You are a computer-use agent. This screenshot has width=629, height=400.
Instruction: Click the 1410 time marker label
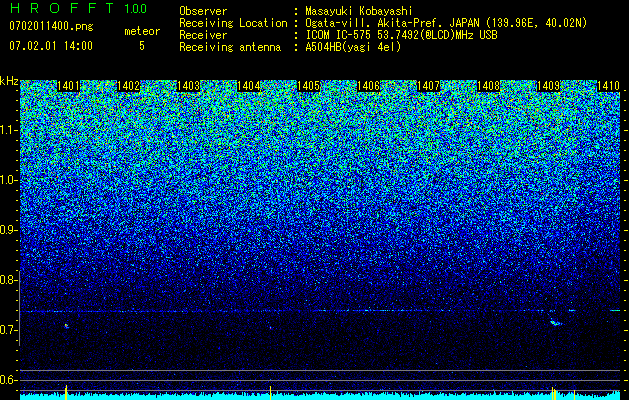(x=609, y=86)
